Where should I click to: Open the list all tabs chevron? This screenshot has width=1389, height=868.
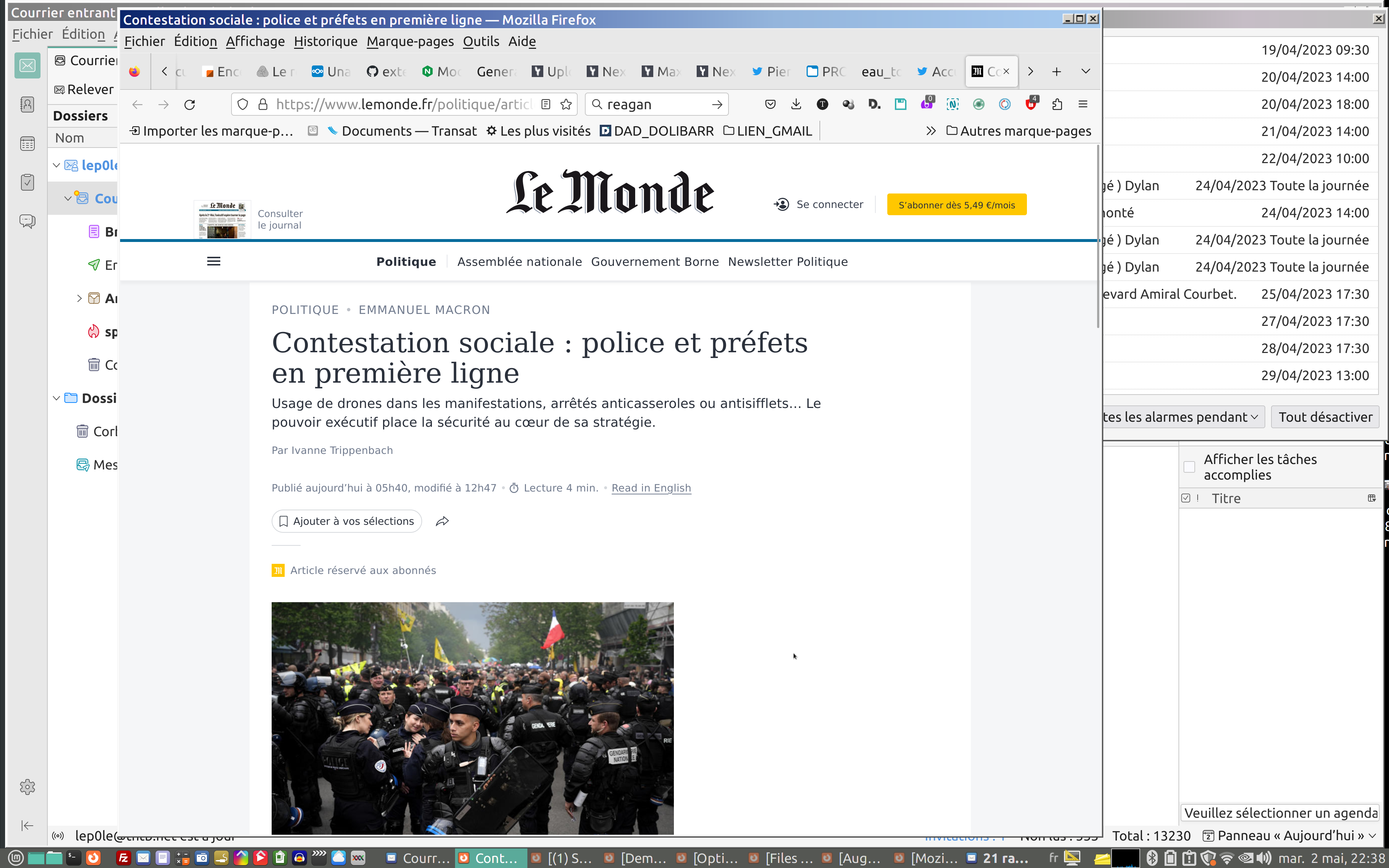1086,72
